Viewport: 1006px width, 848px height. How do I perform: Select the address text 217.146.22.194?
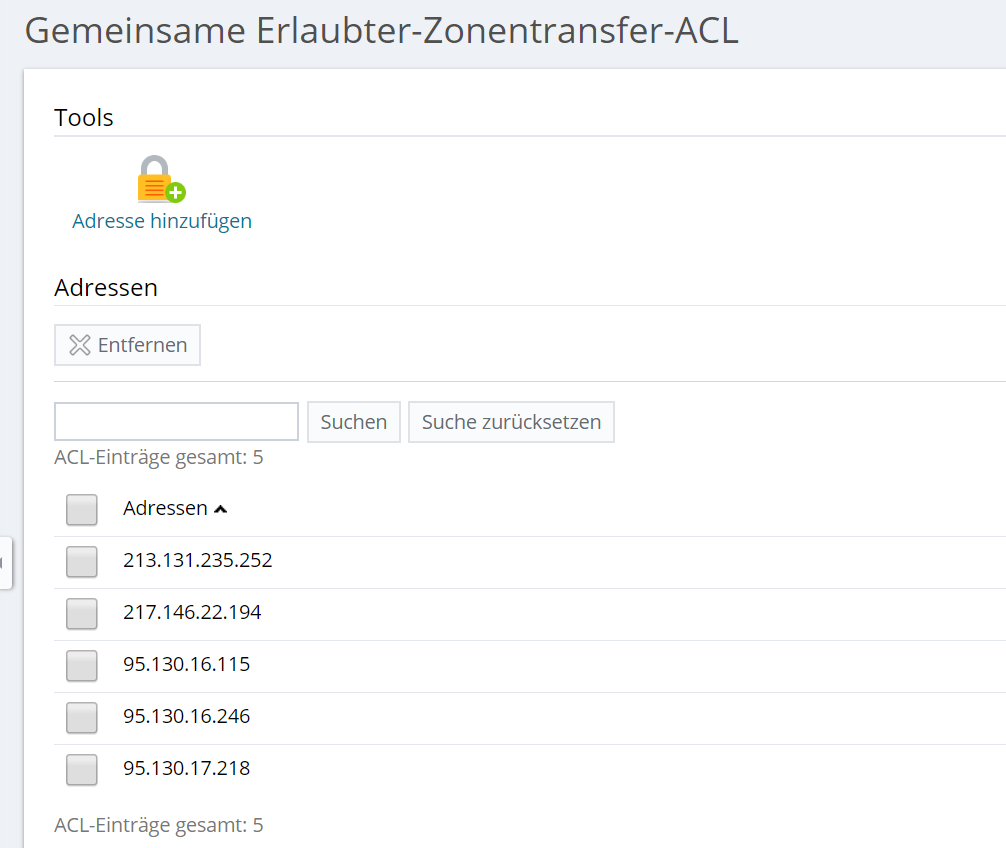pyautogui.click(x=192, y=612)
